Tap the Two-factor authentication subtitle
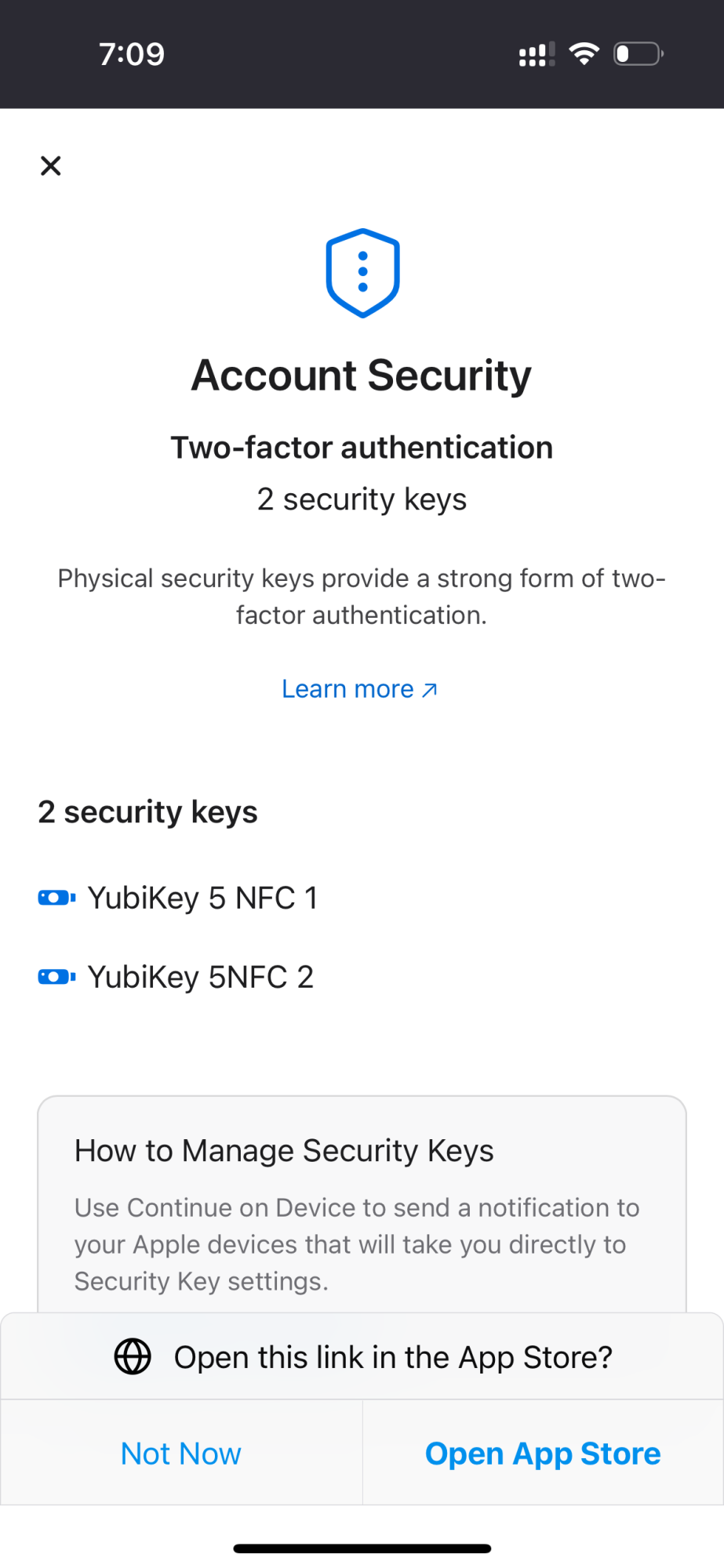This screenshot has height=1568, width=724. pyautogui.click(x=362, y=448)
